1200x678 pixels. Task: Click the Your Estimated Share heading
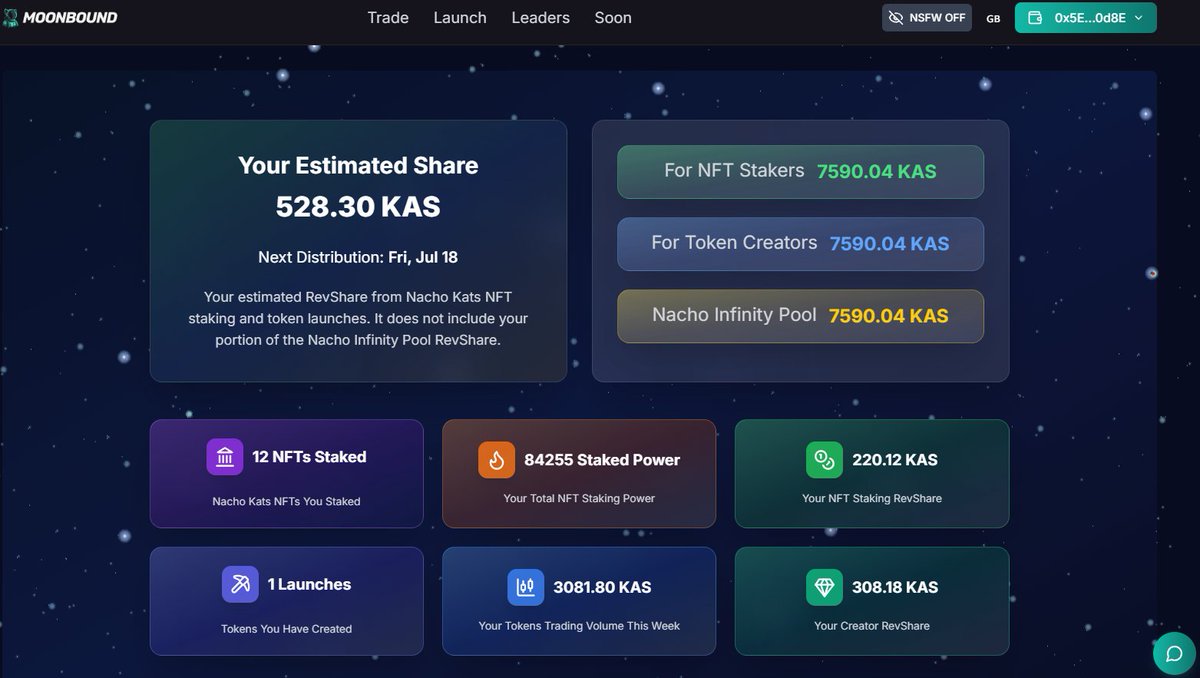pos(358,166)
